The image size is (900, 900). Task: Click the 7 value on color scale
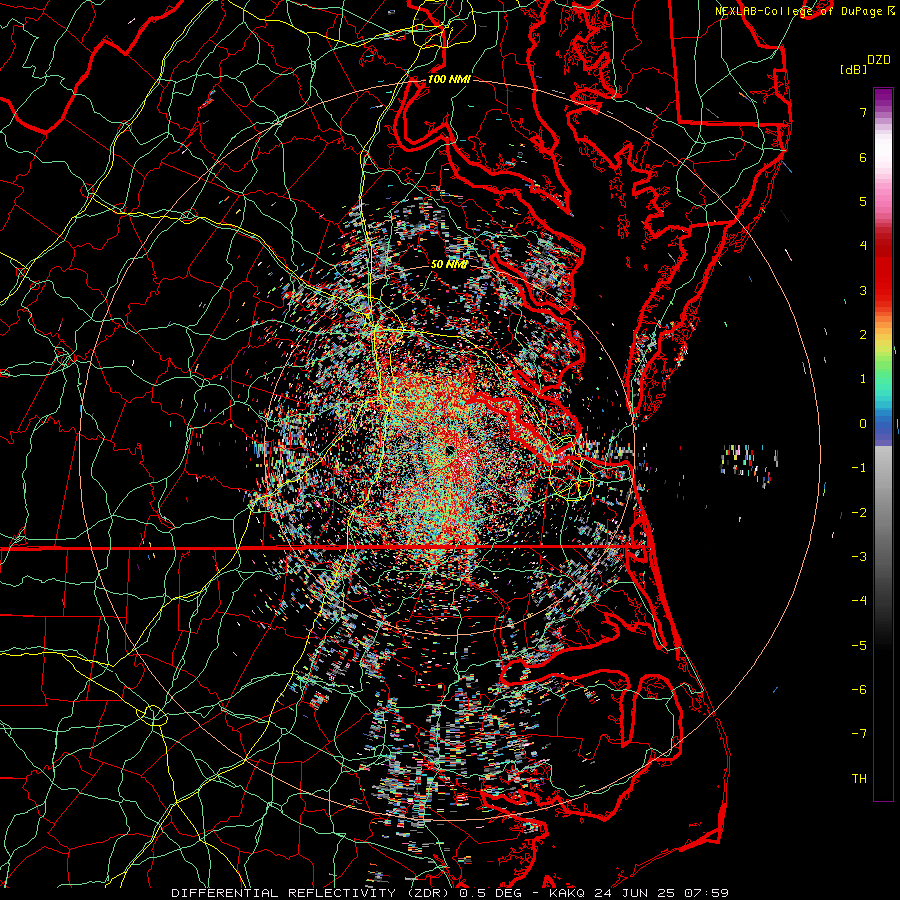(863, 112)
